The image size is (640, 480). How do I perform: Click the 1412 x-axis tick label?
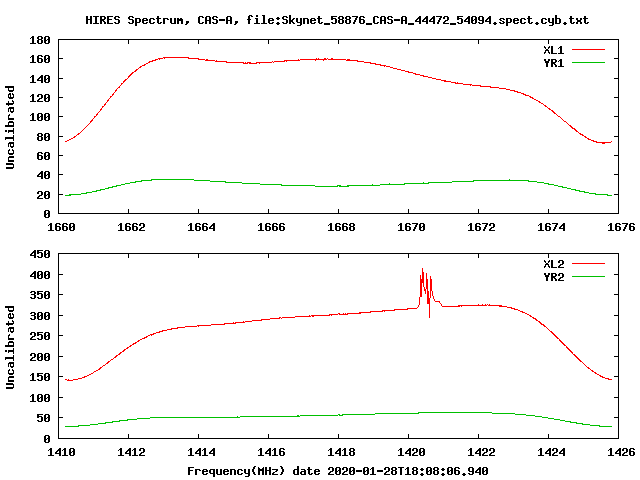coord(131,452)
